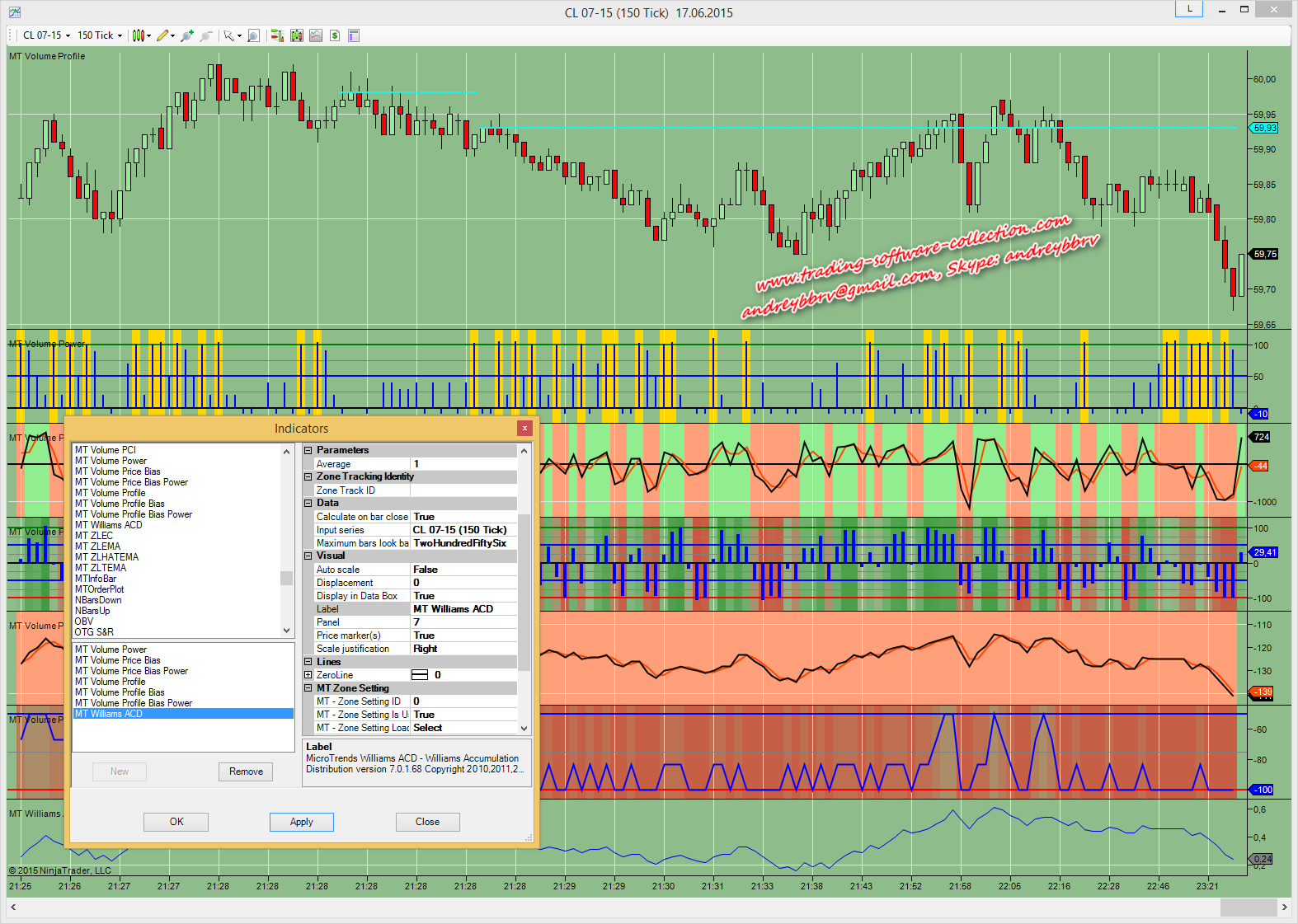Click the ZeroLine line style swatch
This screenshot has width=1298, height=924.
click(420, 675)
